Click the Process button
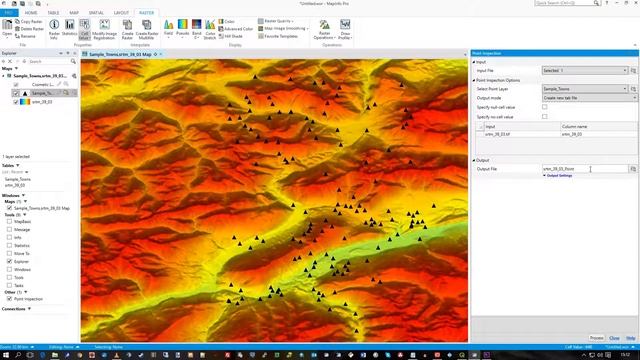The width and height of the screenshot is (640, 360). [x=596, y=338]
